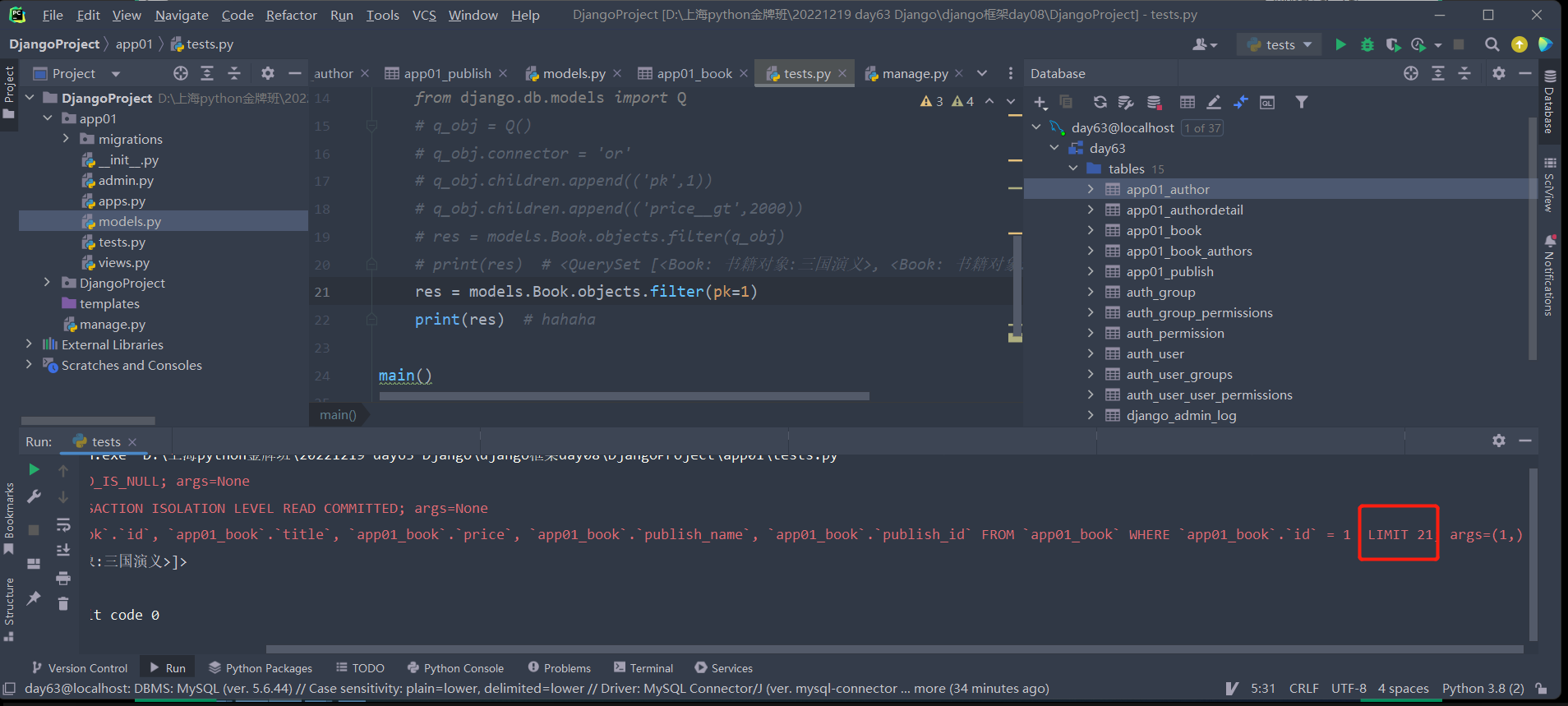Click the warnings indicator in editor
This screenshot has width=1568, height=706.
point(947,101)
